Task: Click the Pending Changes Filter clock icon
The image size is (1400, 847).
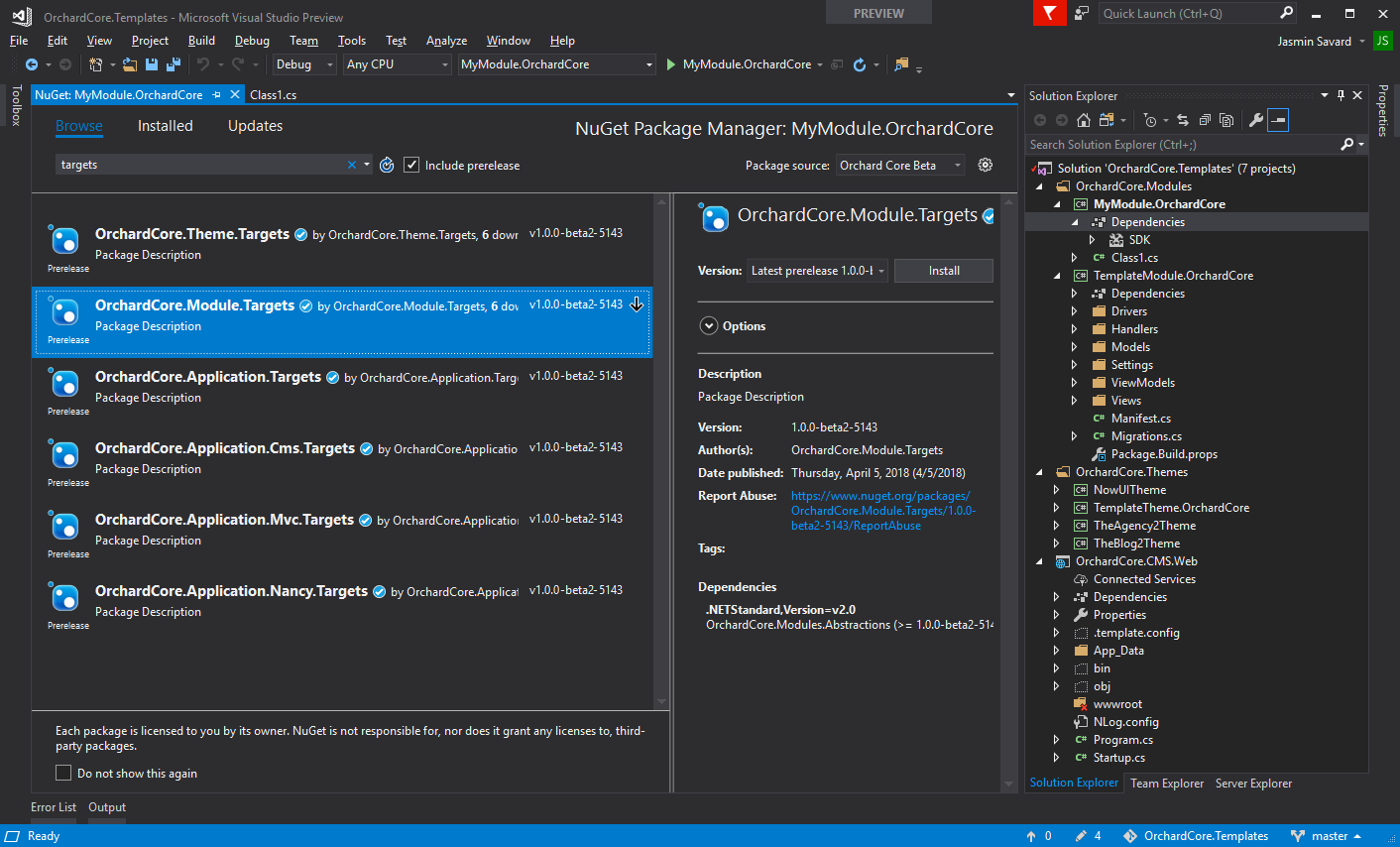Action: click(x=1150, y=120)
